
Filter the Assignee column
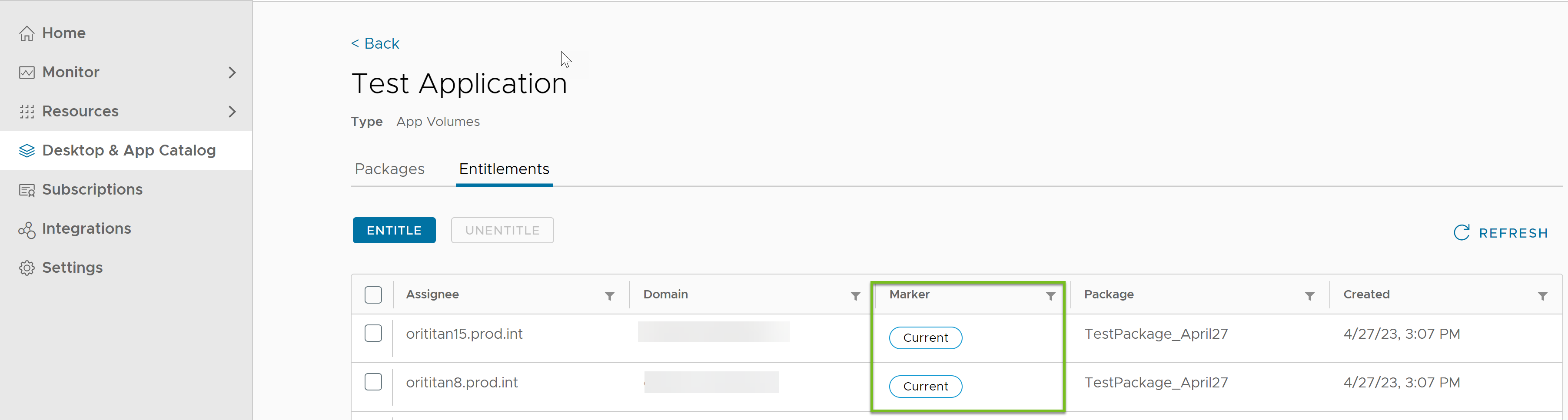[x=609, y=296]
